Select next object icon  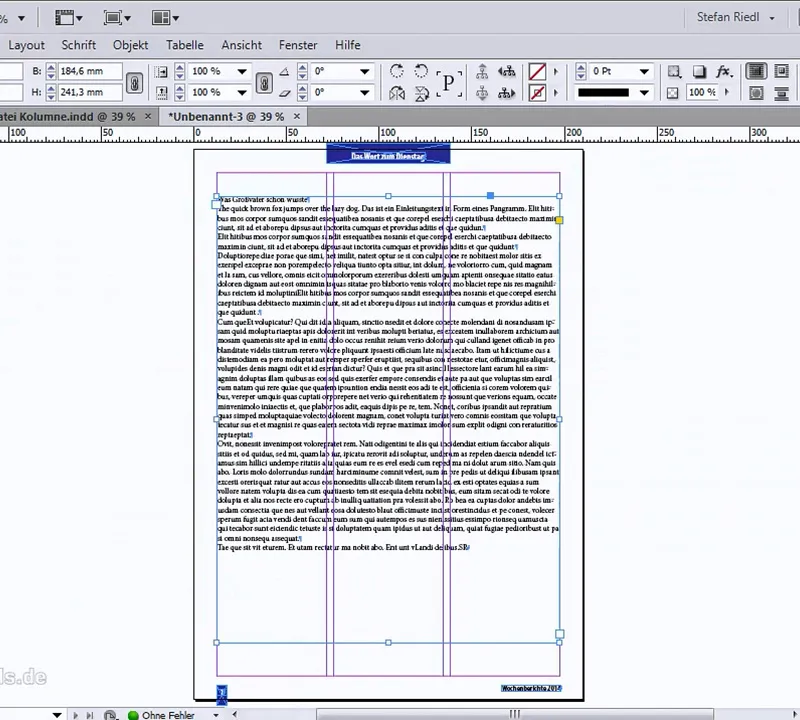(x=506, y=93)
